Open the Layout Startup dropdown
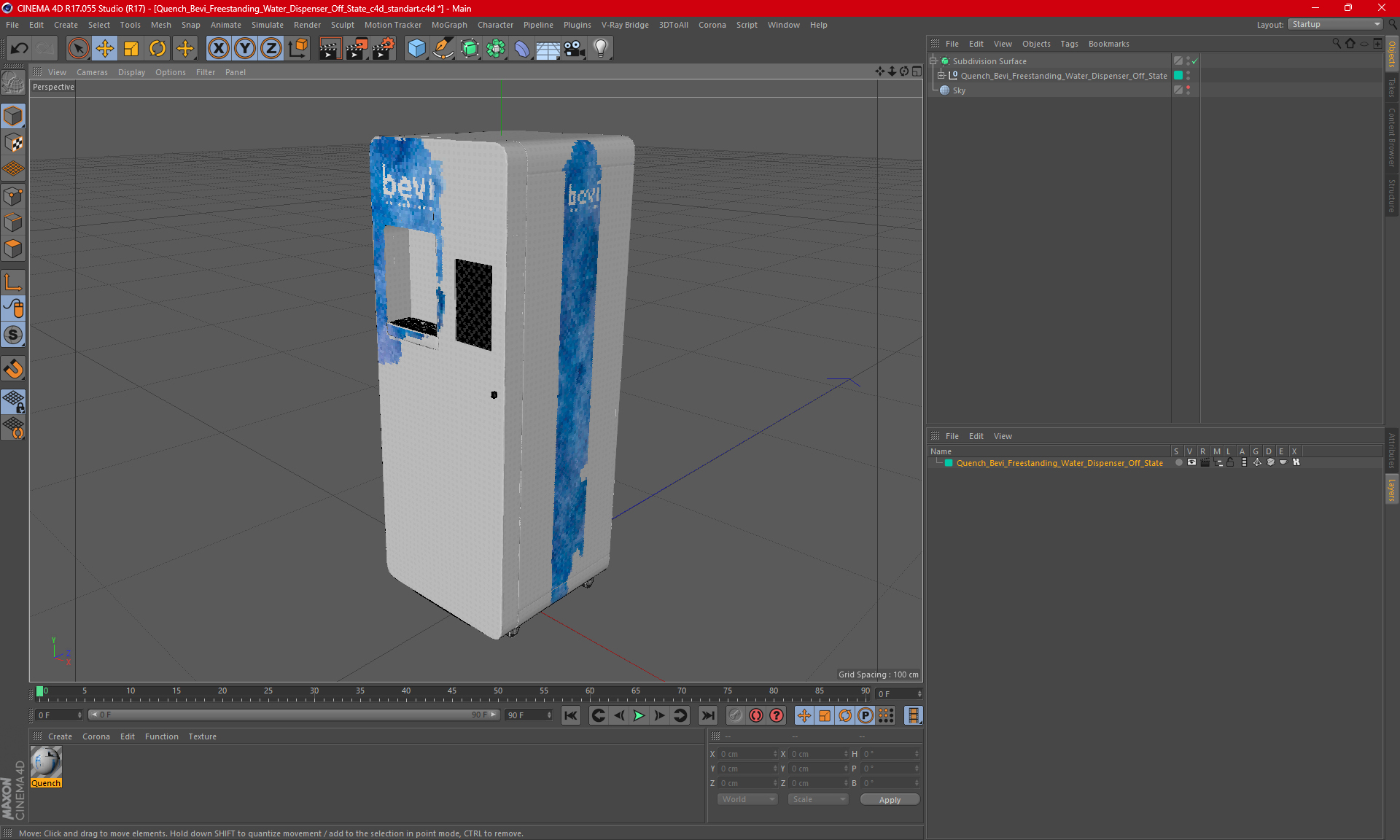 click(1335, 24)
